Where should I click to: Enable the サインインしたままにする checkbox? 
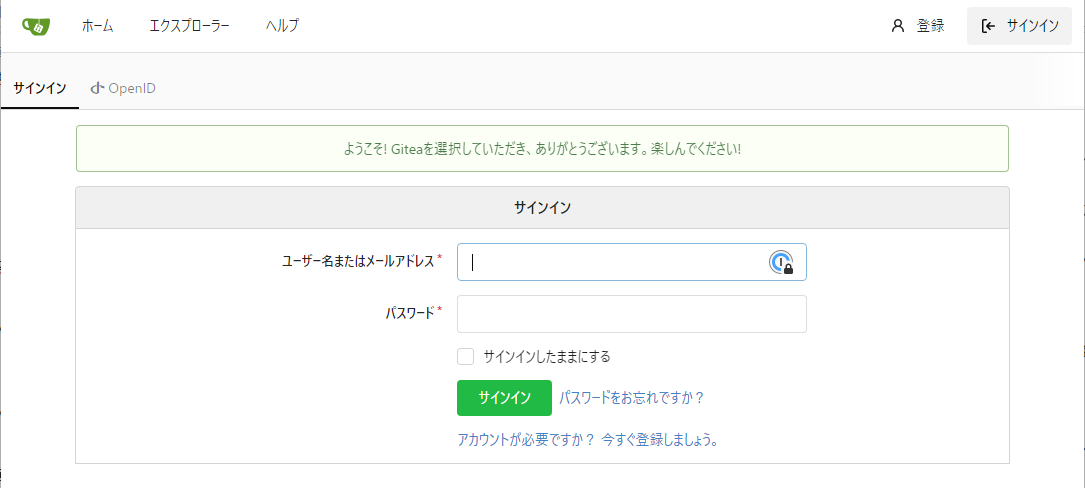click(465, 356)
